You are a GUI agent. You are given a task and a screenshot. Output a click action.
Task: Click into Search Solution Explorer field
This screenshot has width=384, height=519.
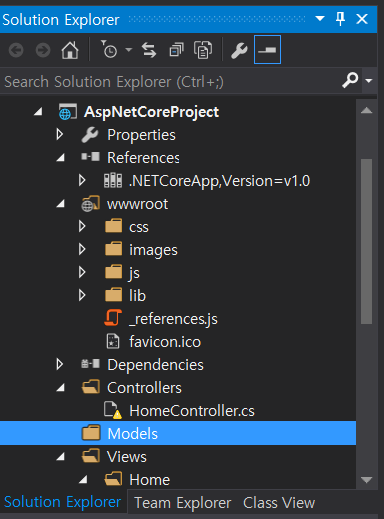click(170, 81)
